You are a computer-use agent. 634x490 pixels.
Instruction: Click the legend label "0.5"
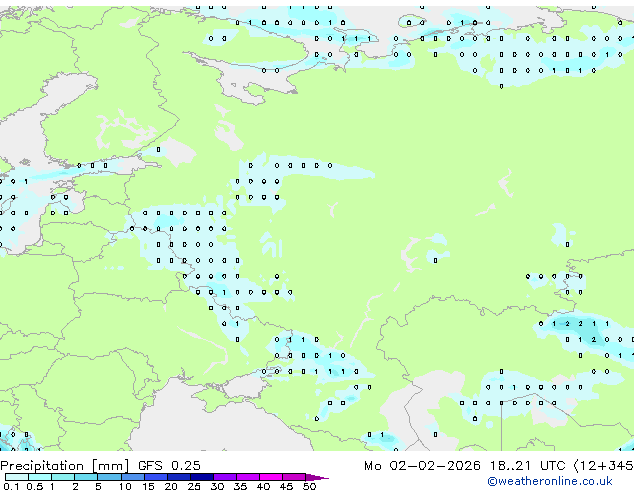click(x=34, y=486)
